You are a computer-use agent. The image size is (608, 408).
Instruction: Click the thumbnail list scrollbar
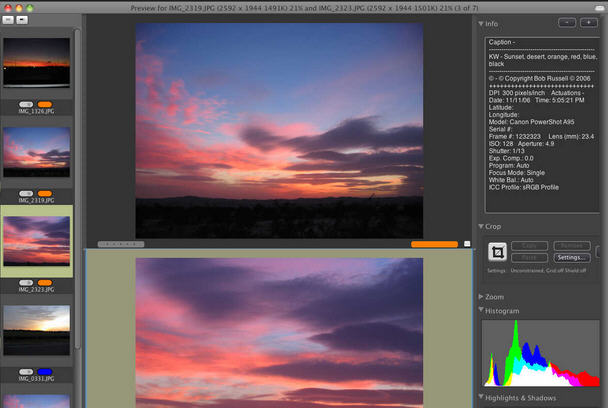pyautogui.click(x=77, y=188)
